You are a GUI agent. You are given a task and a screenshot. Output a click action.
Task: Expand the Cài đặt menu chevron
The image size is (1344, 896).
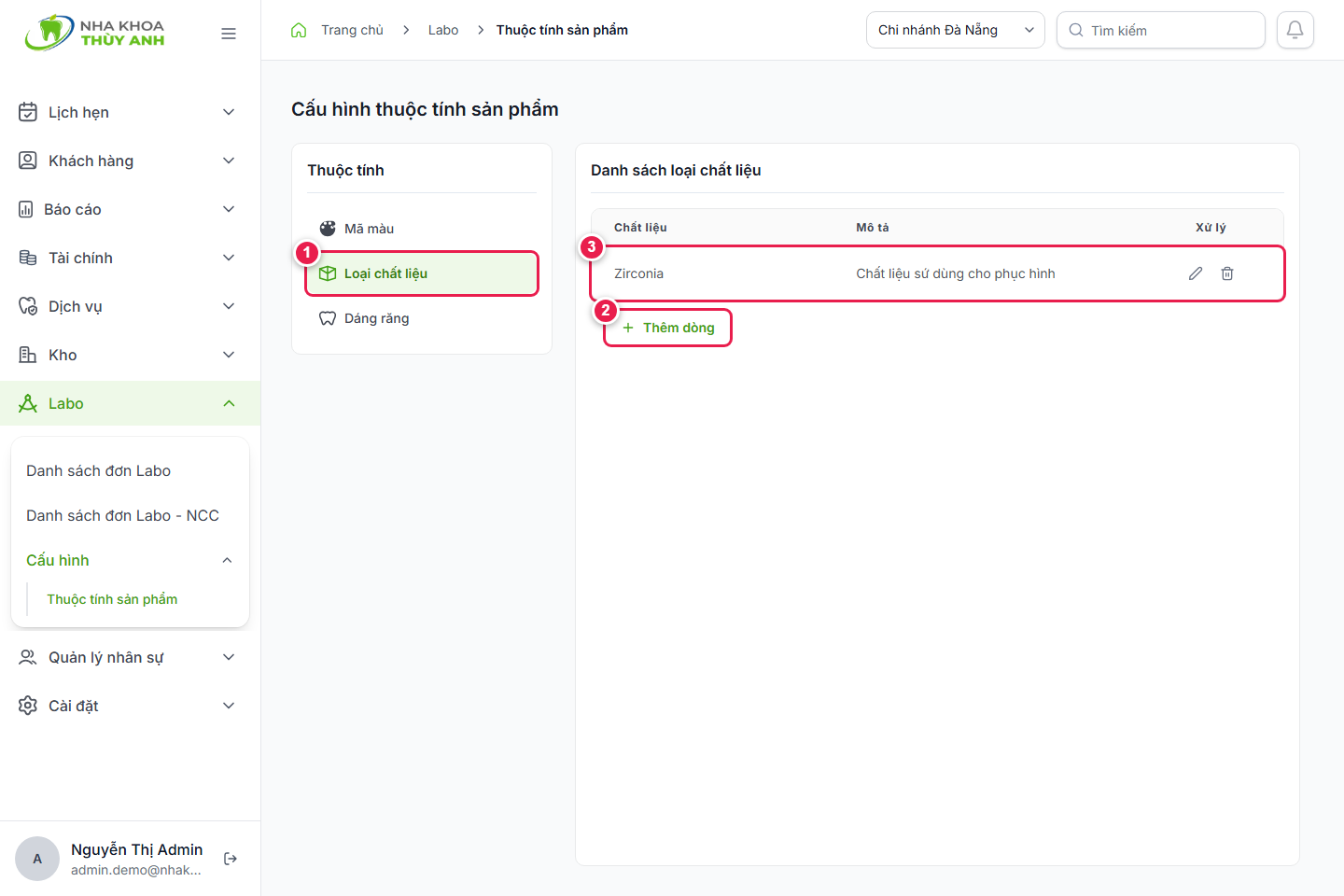229,706
